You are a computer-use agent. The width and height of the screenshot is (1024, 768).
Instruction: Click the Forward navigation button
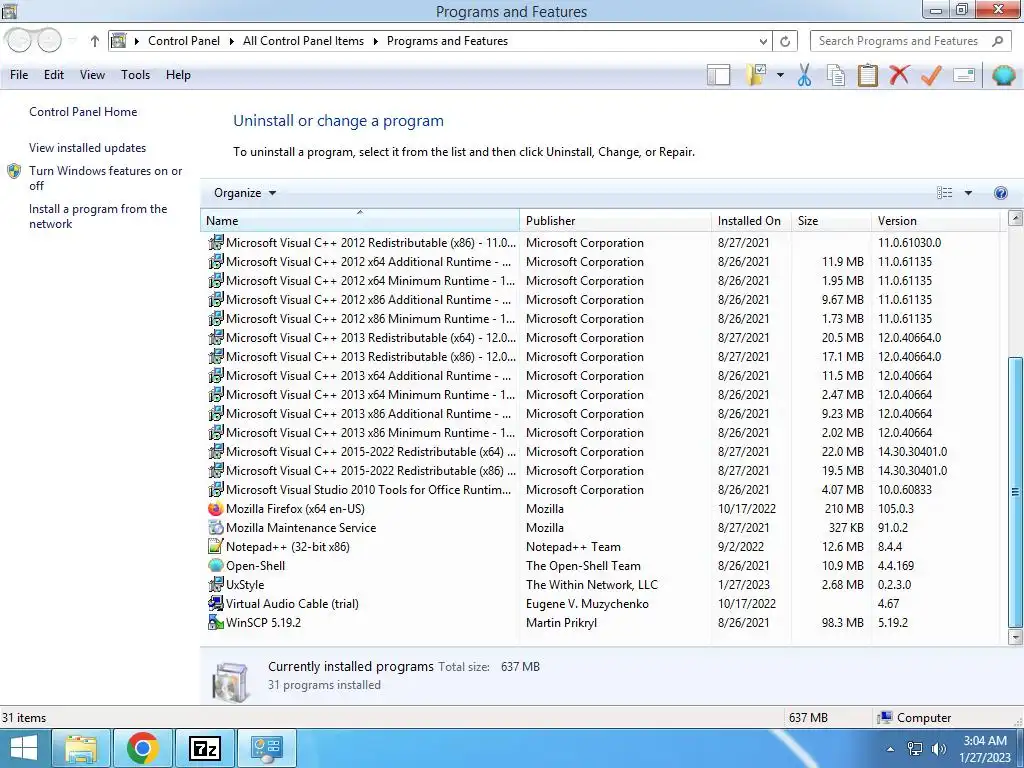tap(49, 40)
